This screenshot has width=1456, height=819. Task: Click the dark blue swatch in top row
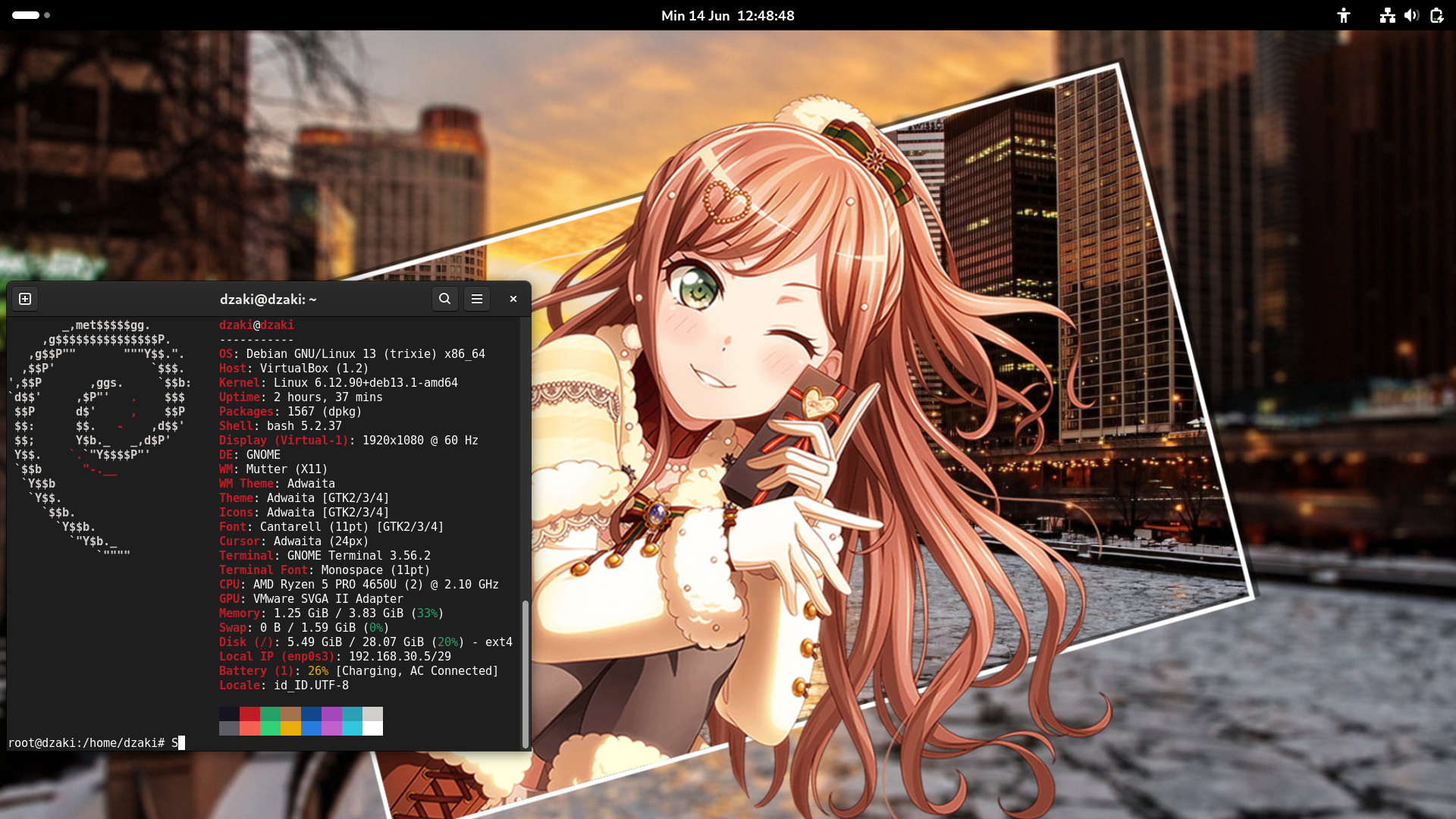tap(311, 714)
